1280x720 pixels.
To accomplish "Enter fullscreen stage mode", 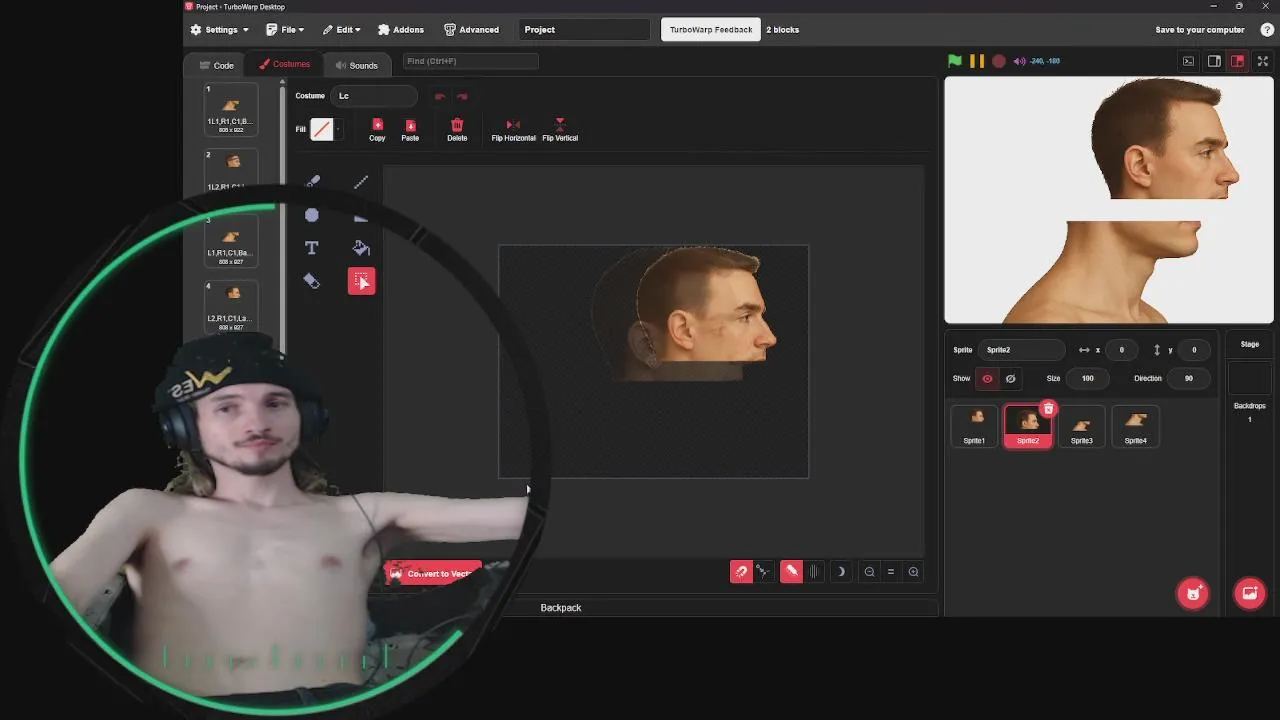I will coord(1262,61).
